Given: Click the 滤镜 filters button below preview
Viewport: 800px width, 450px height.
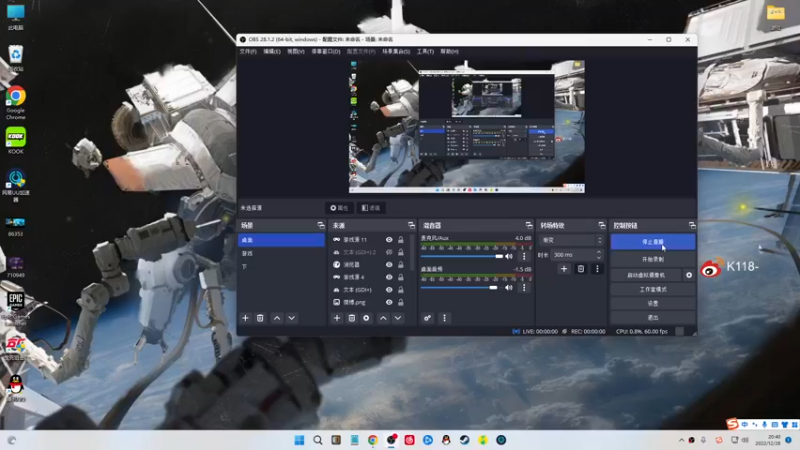Looking at the screenshot, I should click(371, 208).
